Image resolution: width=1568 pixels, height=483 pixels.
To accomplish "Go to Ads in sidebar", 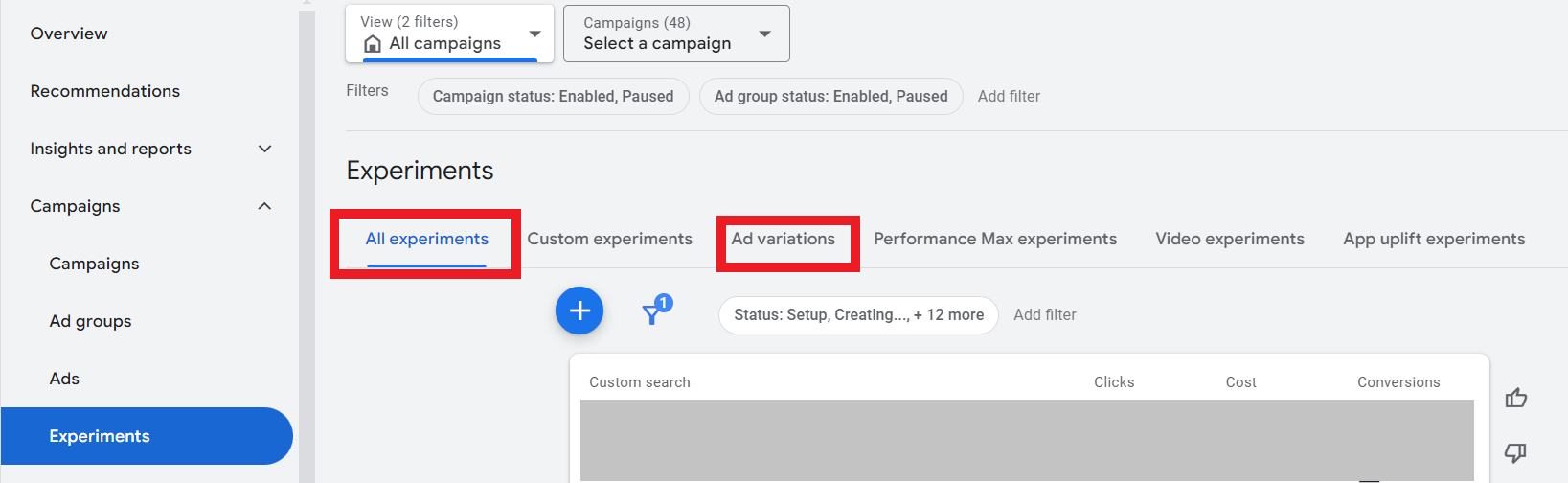I will point(64,379).
